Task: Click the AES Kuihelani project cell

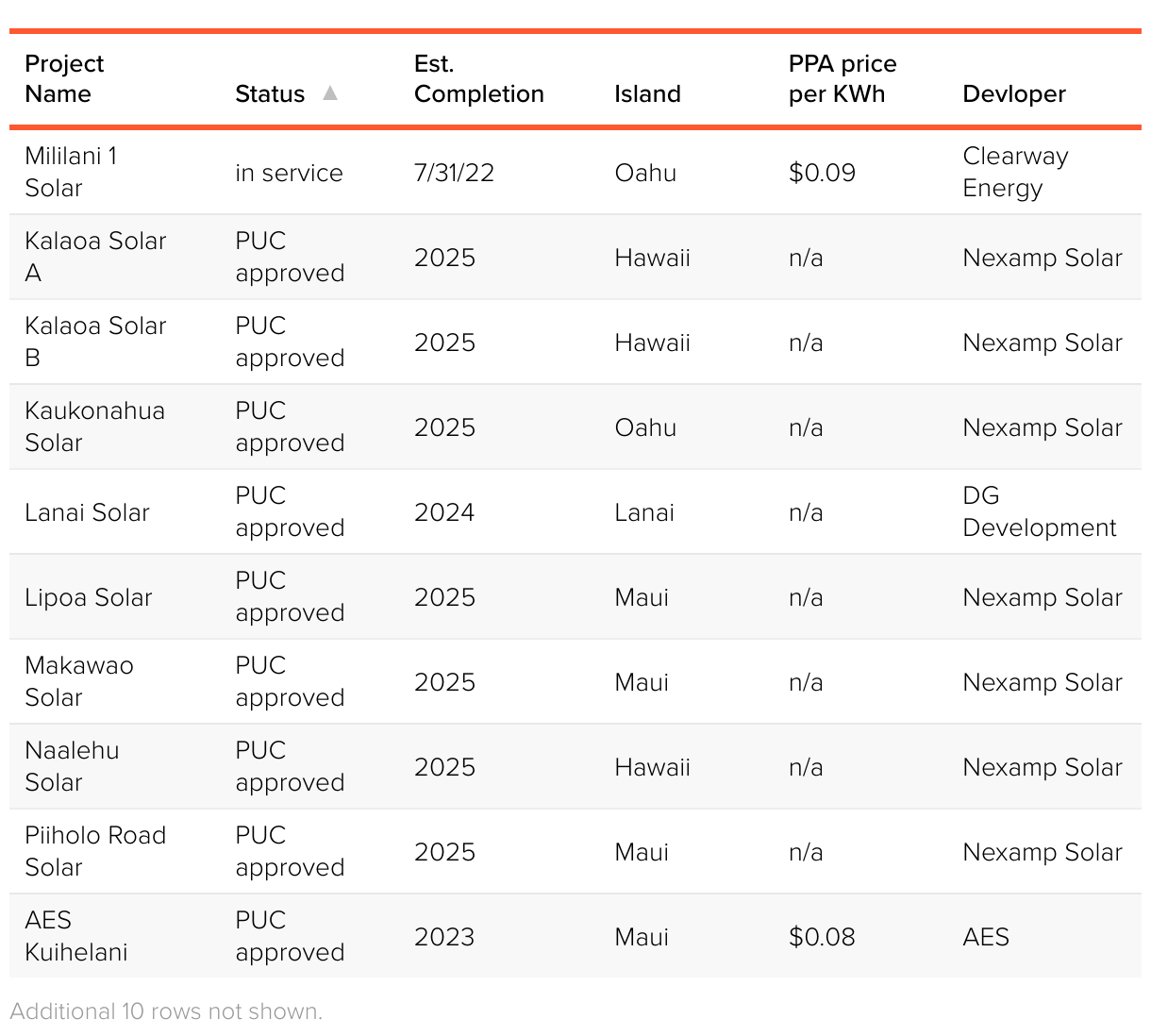Action: (75, 936)
